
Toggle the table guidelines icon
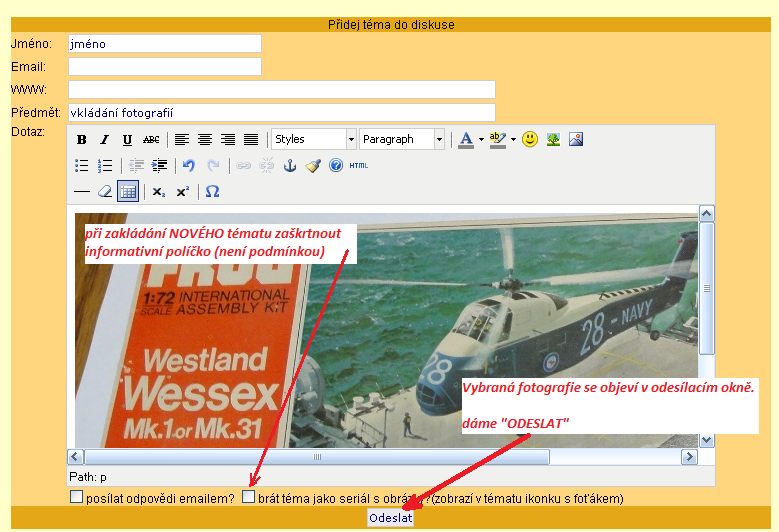coord(128,191)
